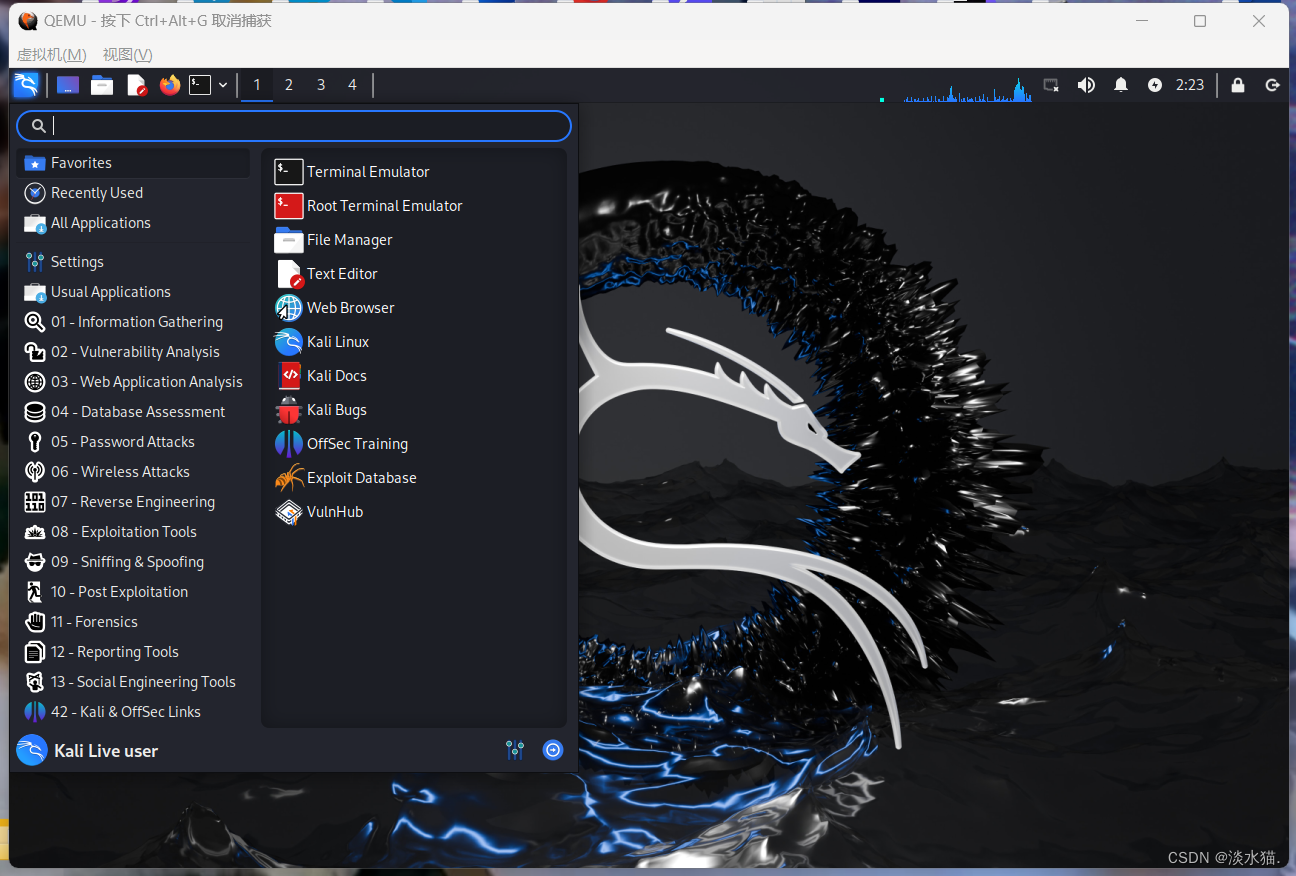Open the Kali Linux link
This screenshot has height=876, width=1296.
(x=414, y=342)
